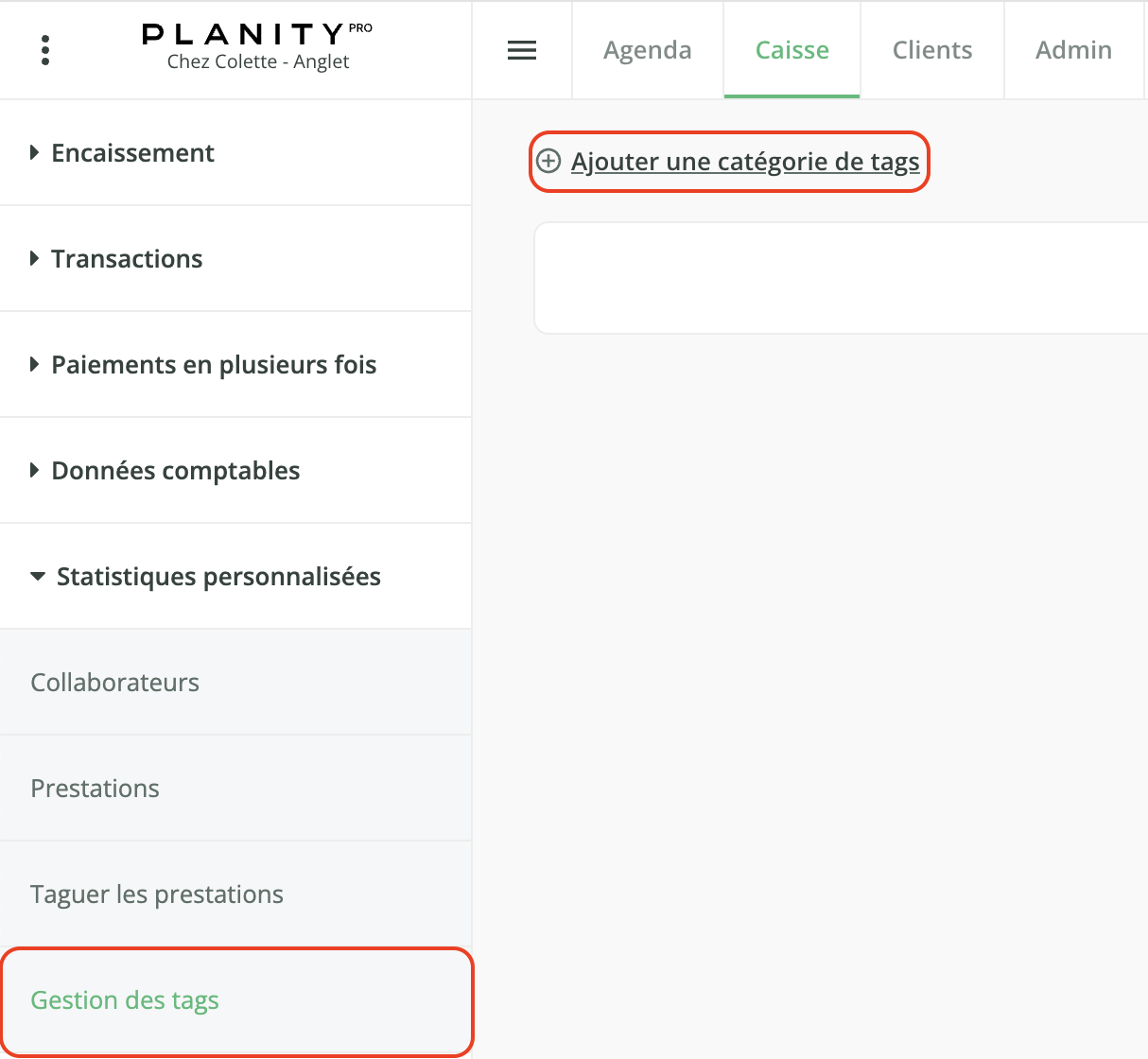Click Chez Colette - Anglet salon name

[258, 61]
